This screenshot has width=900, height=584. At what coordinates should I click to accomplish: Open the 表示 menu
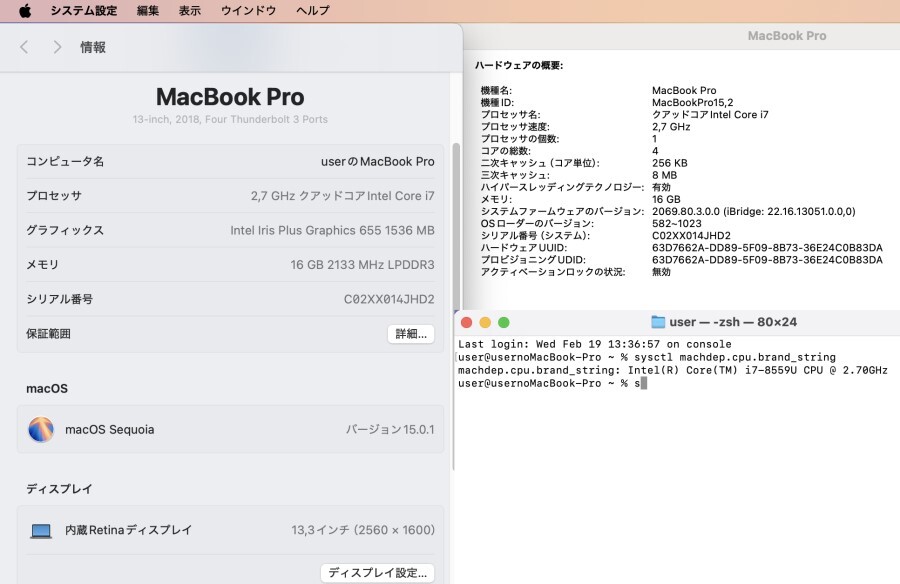tap(190, 11)
